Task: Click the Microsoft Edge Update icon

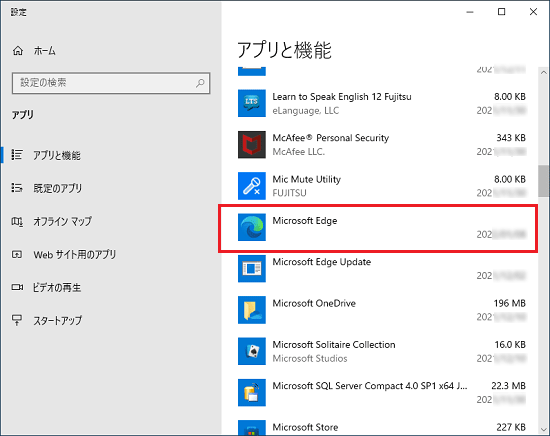Action: tap(251, 269)
